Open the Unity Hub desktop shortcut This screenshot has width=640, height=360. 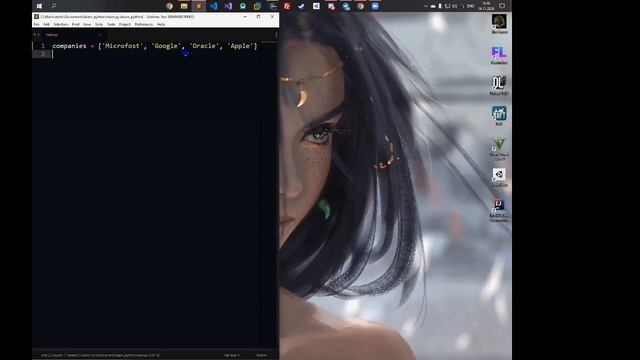point(499,177)
